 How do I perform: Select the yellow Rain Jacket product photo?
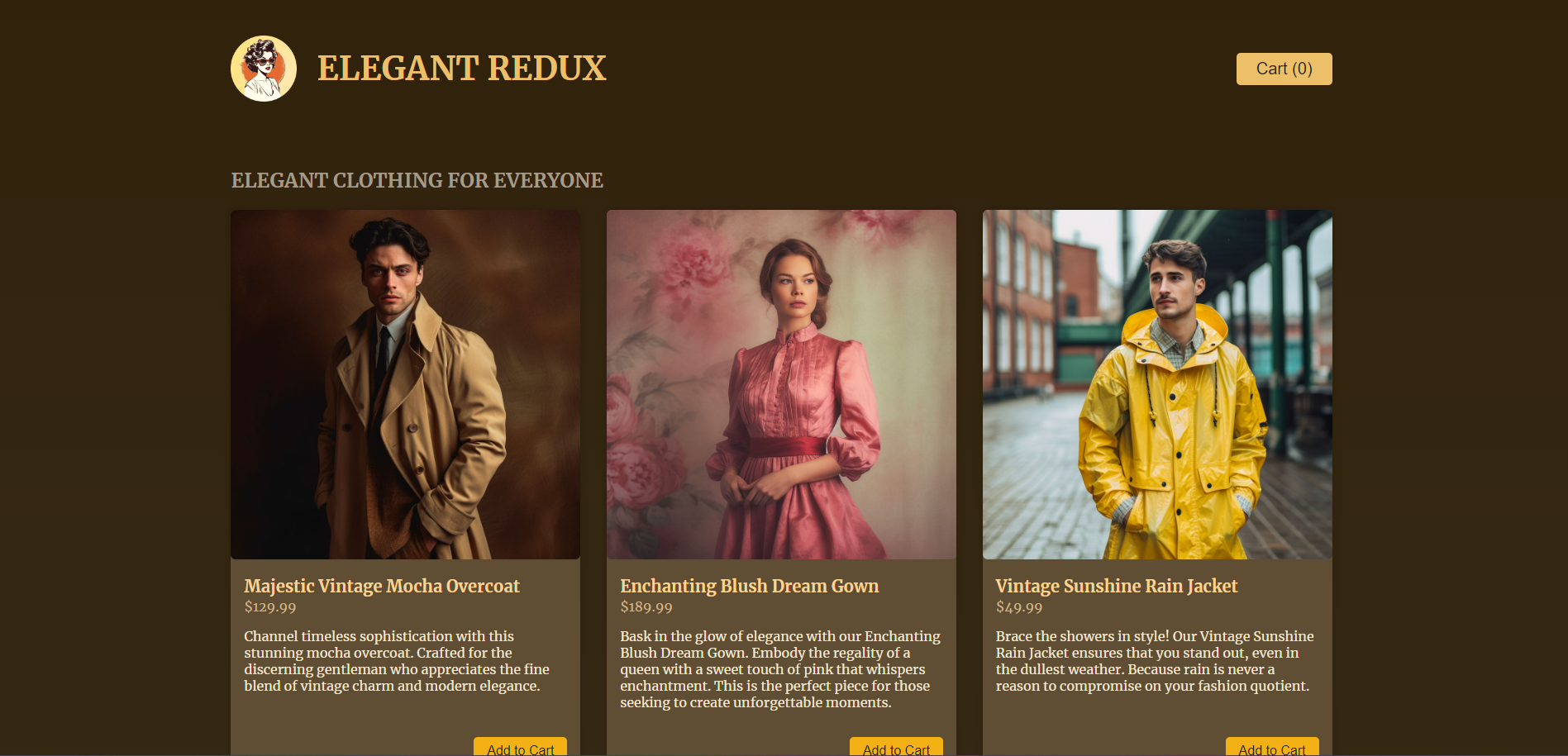[x=1157, y=384]
